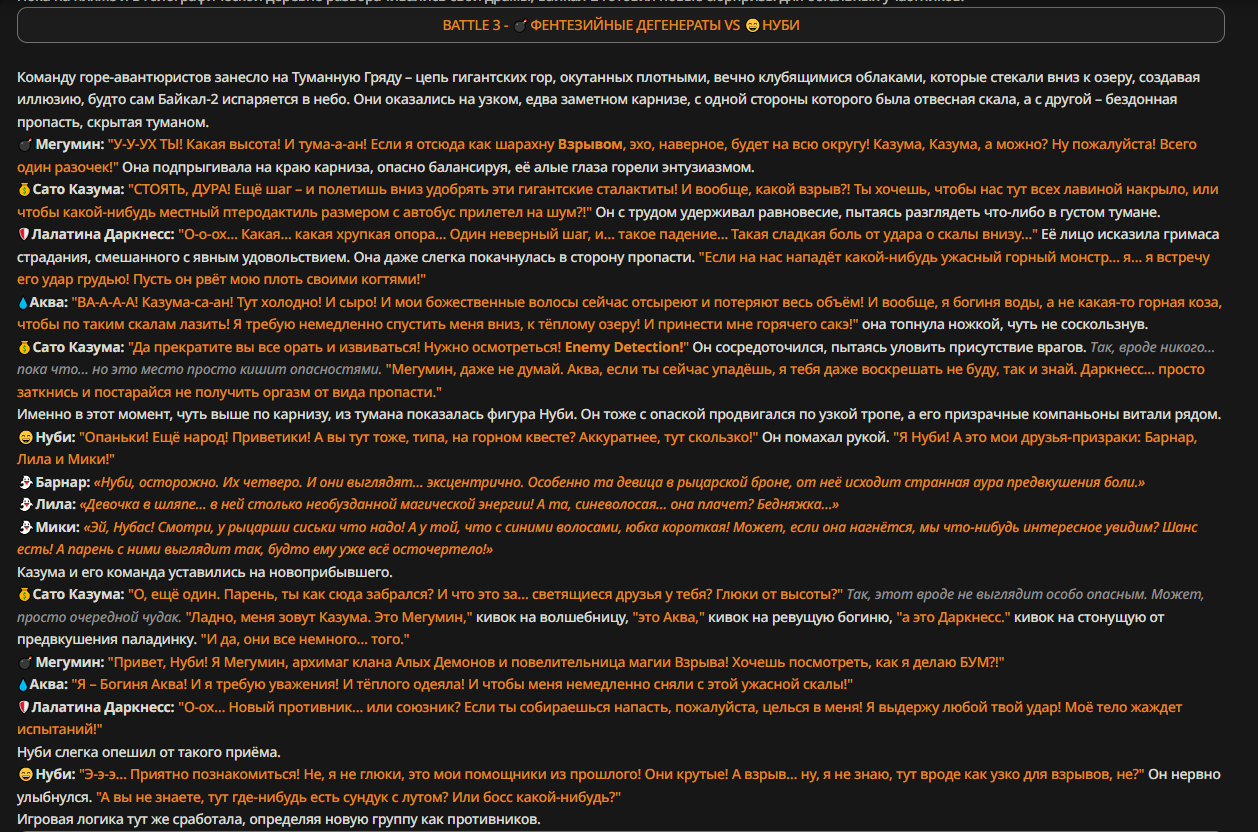Screen dimensions: 1258x832
Task: Click name "Лалатина Даркнесс:" before "О-о-ох… Какая"
Action: (103, 234)
